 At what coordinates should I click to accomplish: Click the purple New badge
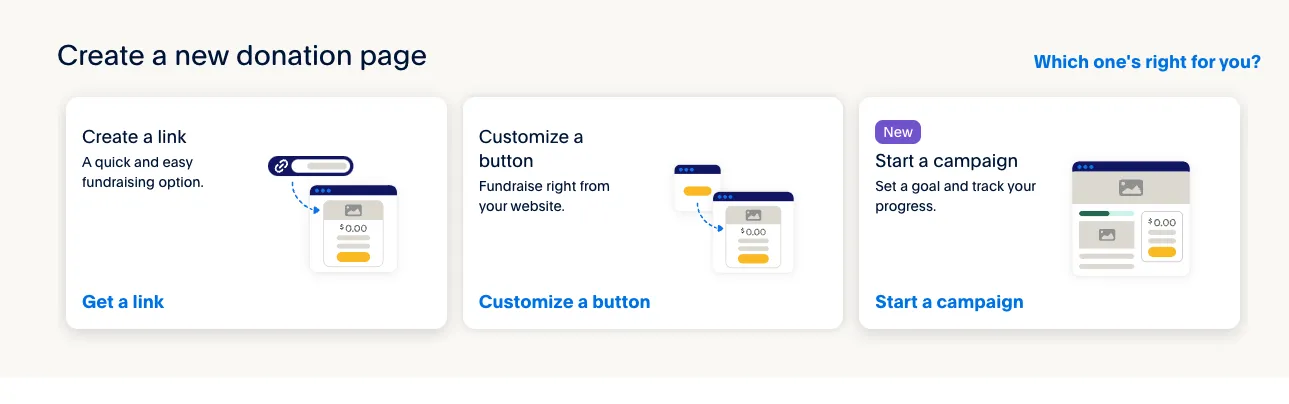(x=897, y=132)
